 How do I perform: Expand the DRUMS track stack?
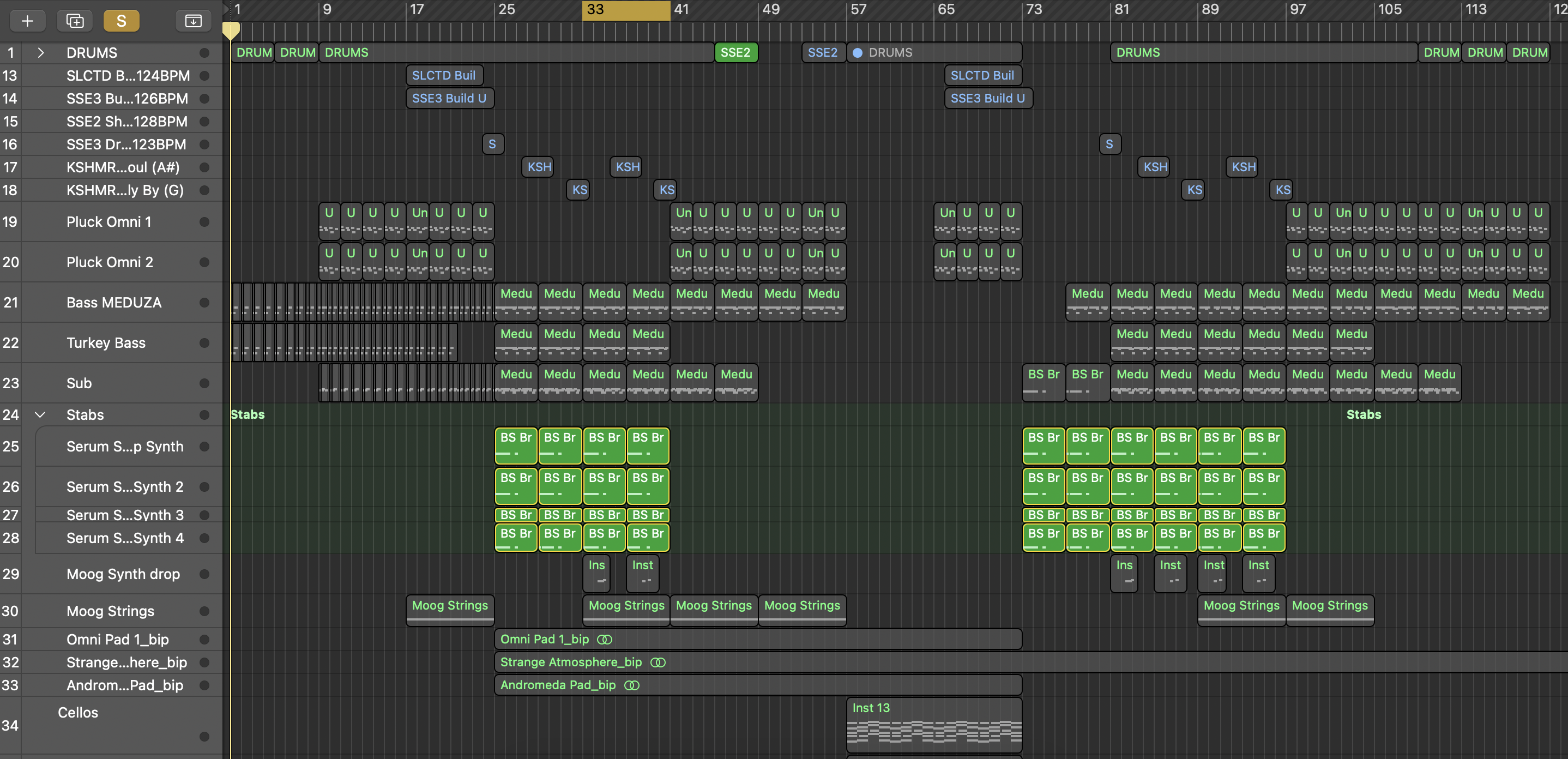pyautogui.click(x=40, y=53)
